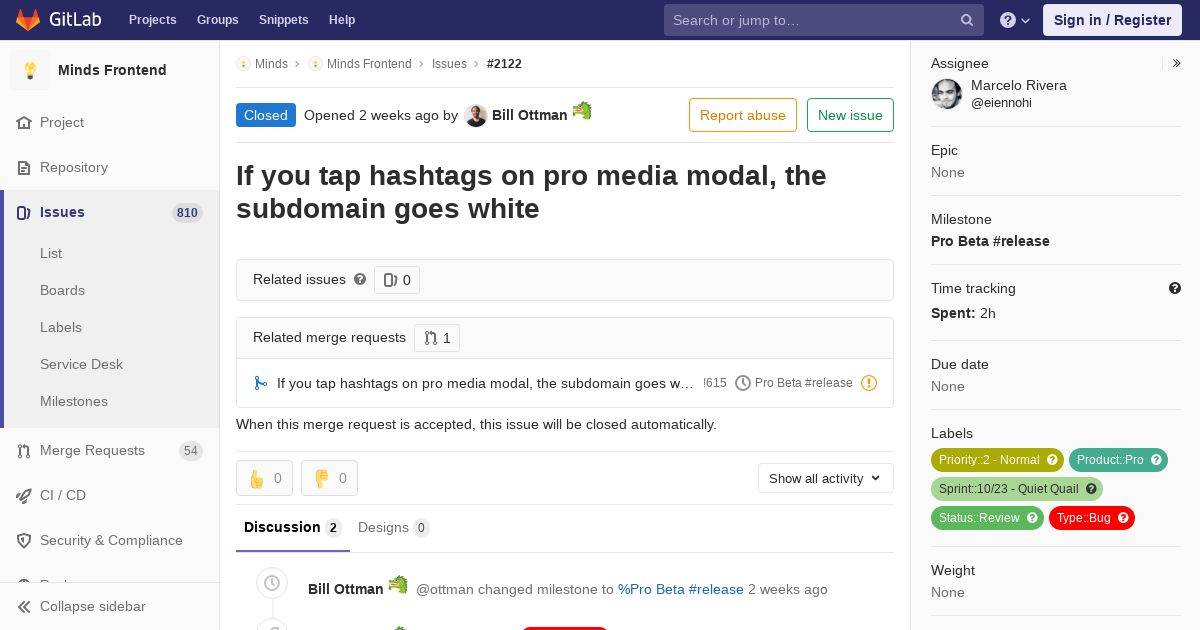Image resolution: width=1200 pixels, height=630 pixels.
Task: Click Time tracking help icon
Action: click(x=1175, y=288)
